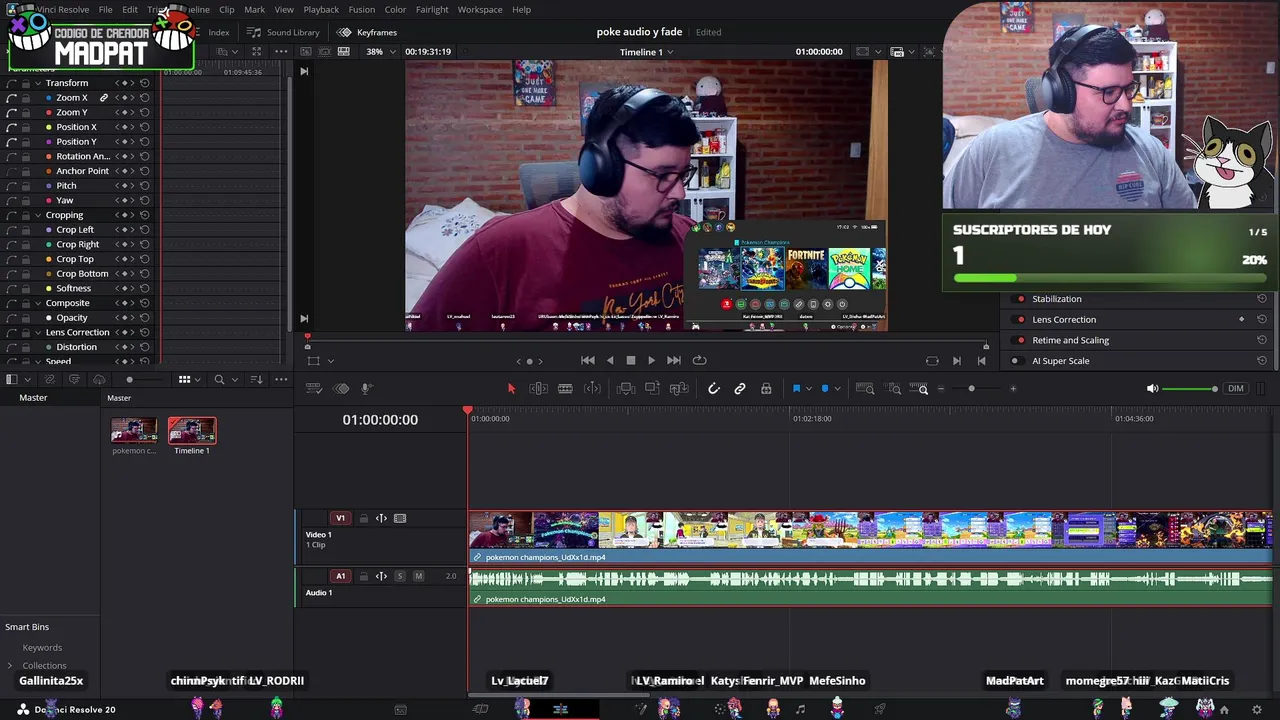Open the Sound Library panel
1280x720 pixels.
(284, 32)
